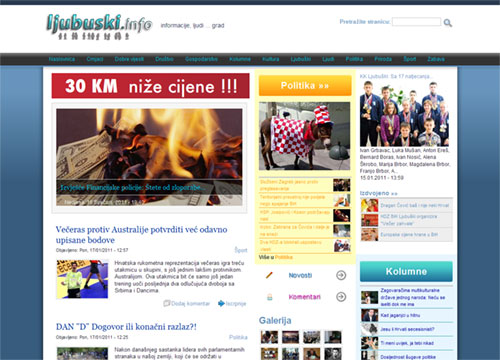Click the arrow circle icon beside Komentari
Viewport: 500px width, 360px height.
tap(341, 297)
